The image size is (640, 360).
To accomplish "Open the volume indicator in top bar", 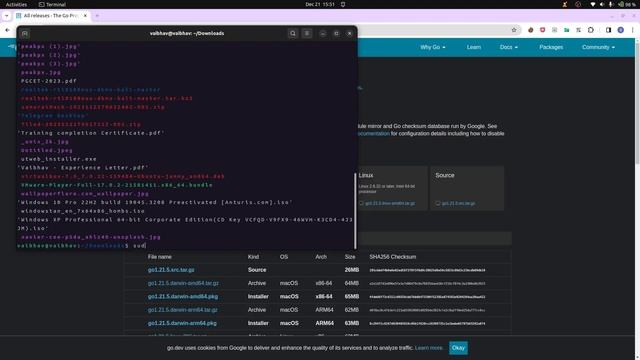I will click(602, 4).
